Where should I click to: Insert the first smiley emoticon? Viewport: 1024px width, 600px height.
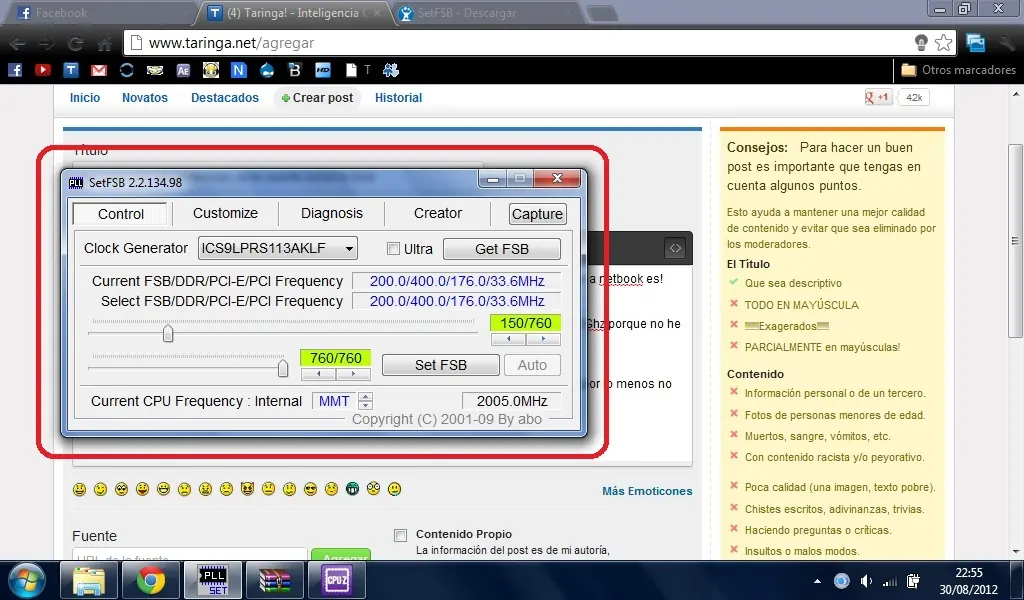tap(80, 489)
